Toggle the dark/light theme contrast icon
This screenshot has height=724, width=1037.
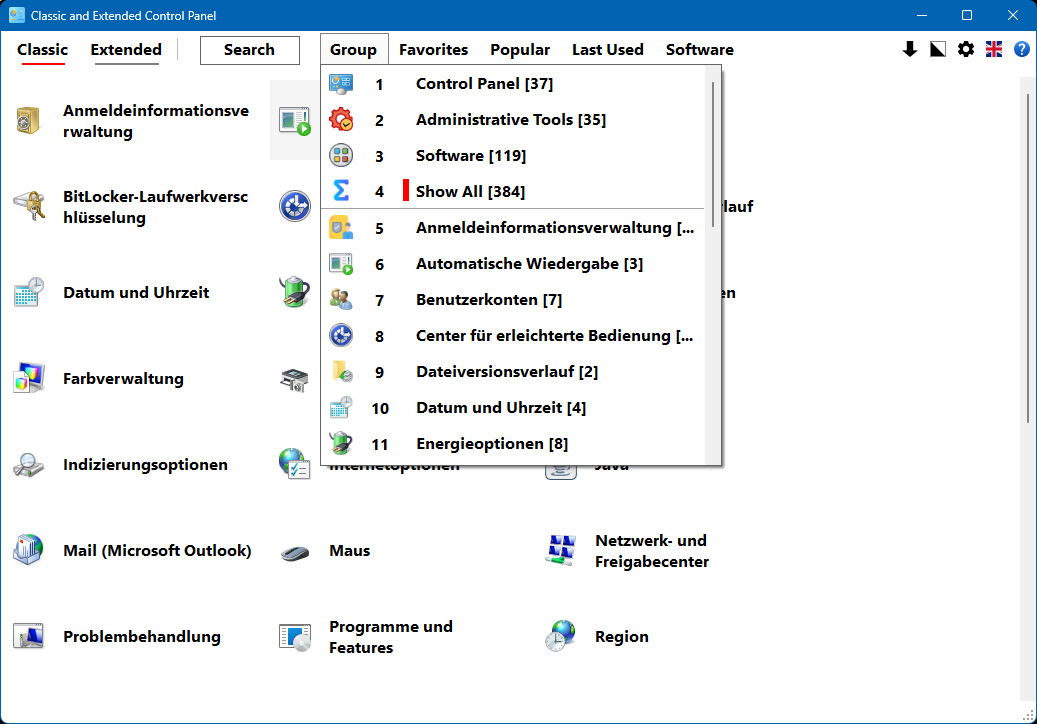click(x=937, y=49)
